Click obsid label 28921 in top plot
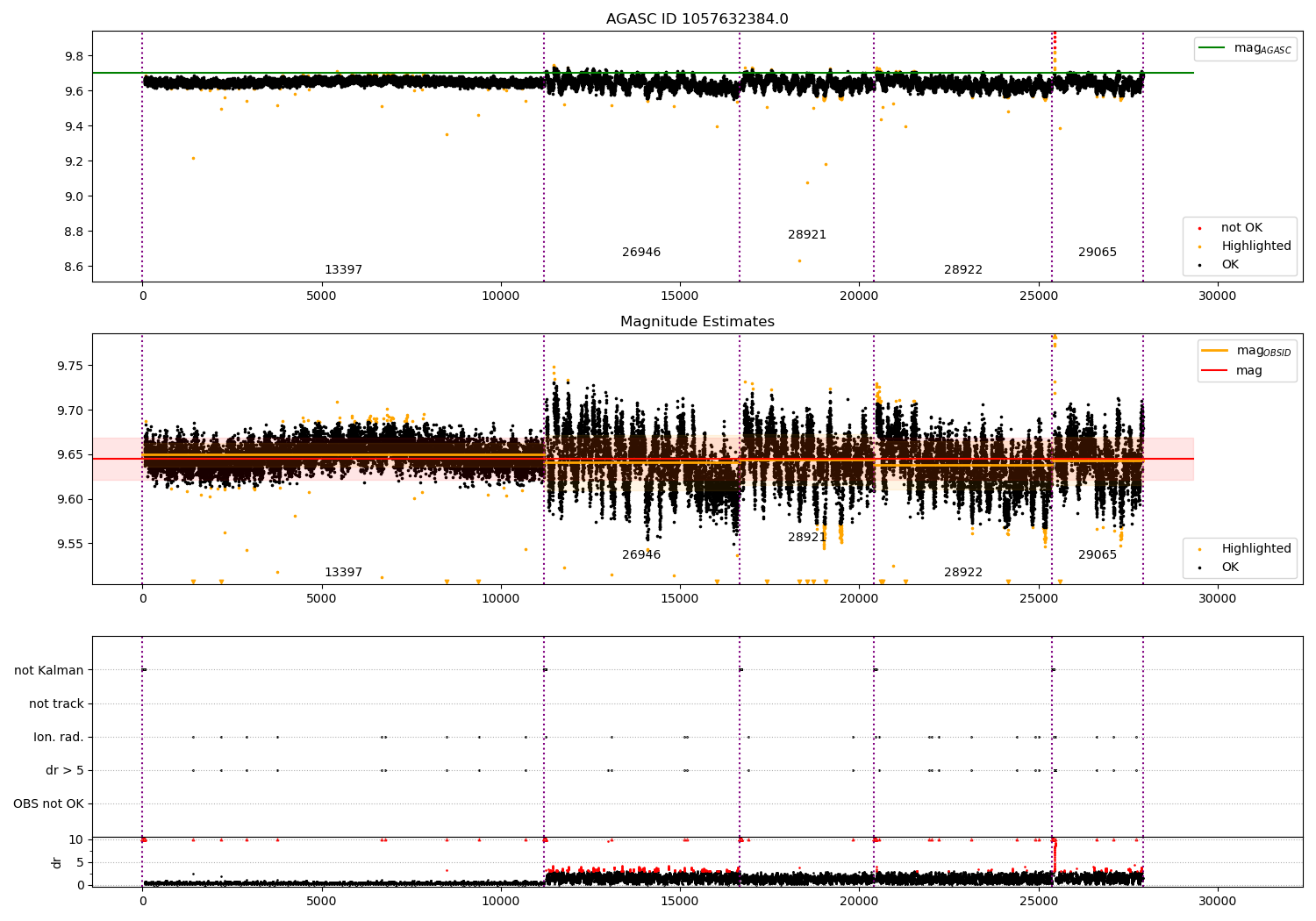 tap(807, 234)
